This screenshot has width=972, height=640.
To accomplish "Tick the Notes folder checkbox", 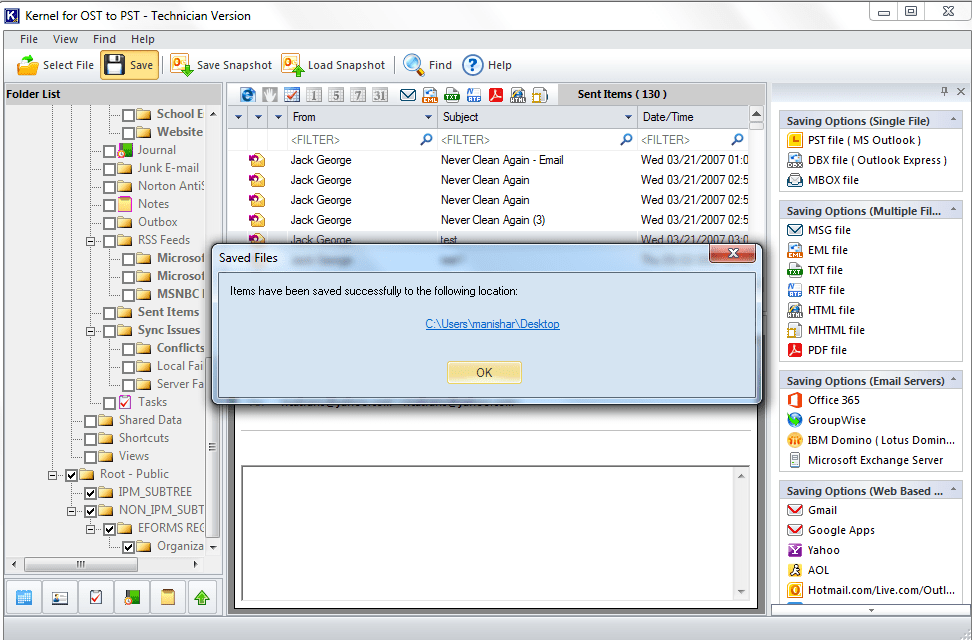I will [109, 205].
